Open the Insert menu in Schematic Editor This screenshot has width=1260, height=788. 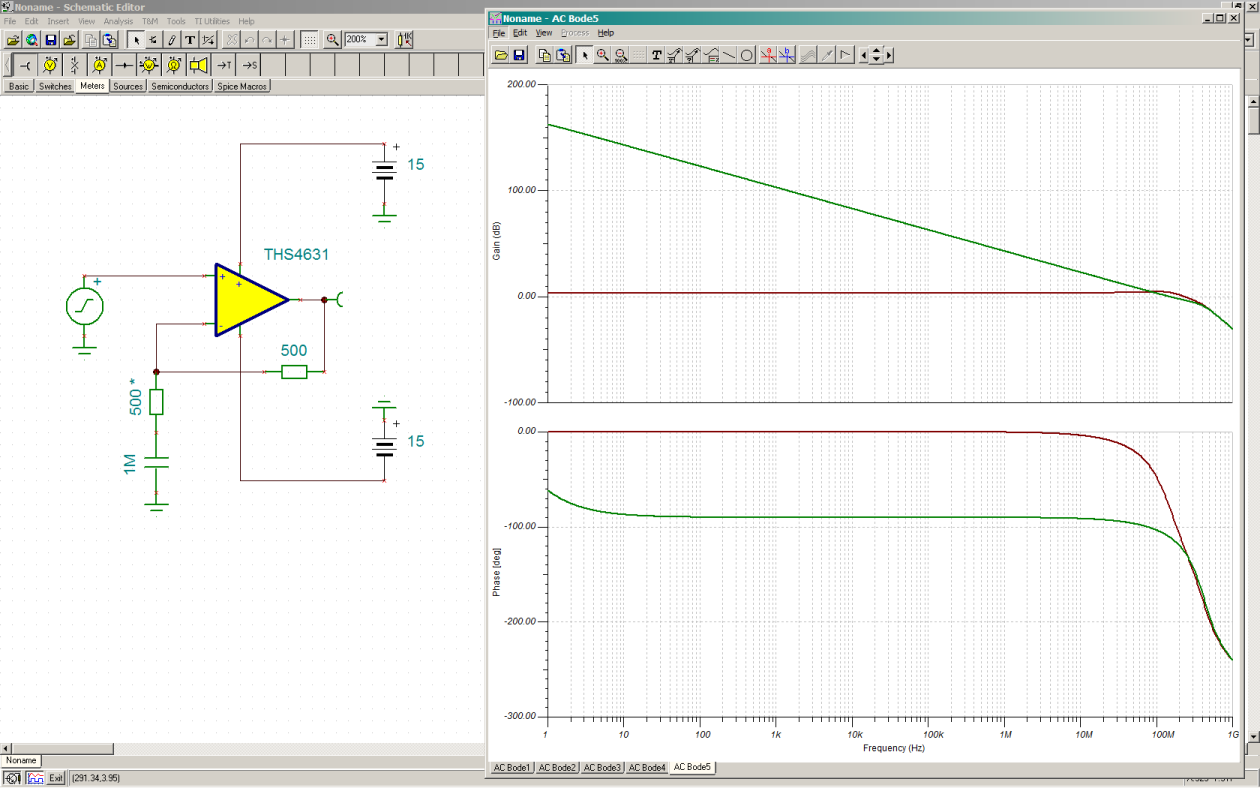click(x=58, y=21)
